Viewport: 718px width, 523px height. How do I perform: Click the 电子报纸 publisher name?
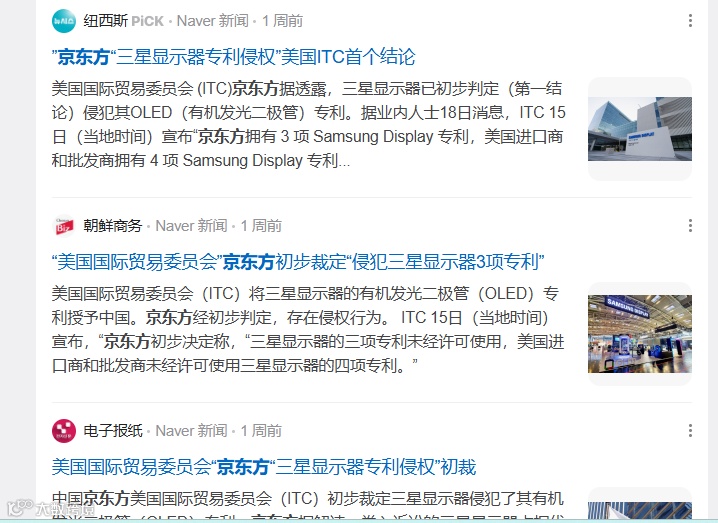(113, 431)
